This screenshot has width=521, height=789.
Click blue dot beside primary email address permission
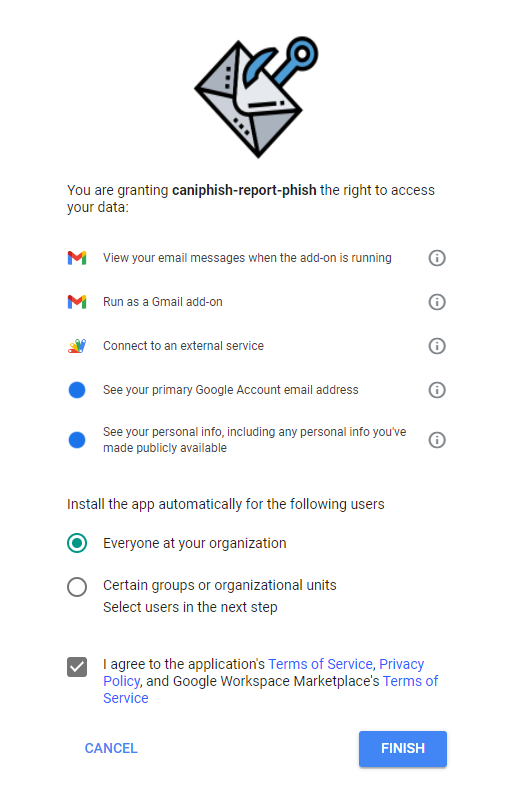pos(77,390)
